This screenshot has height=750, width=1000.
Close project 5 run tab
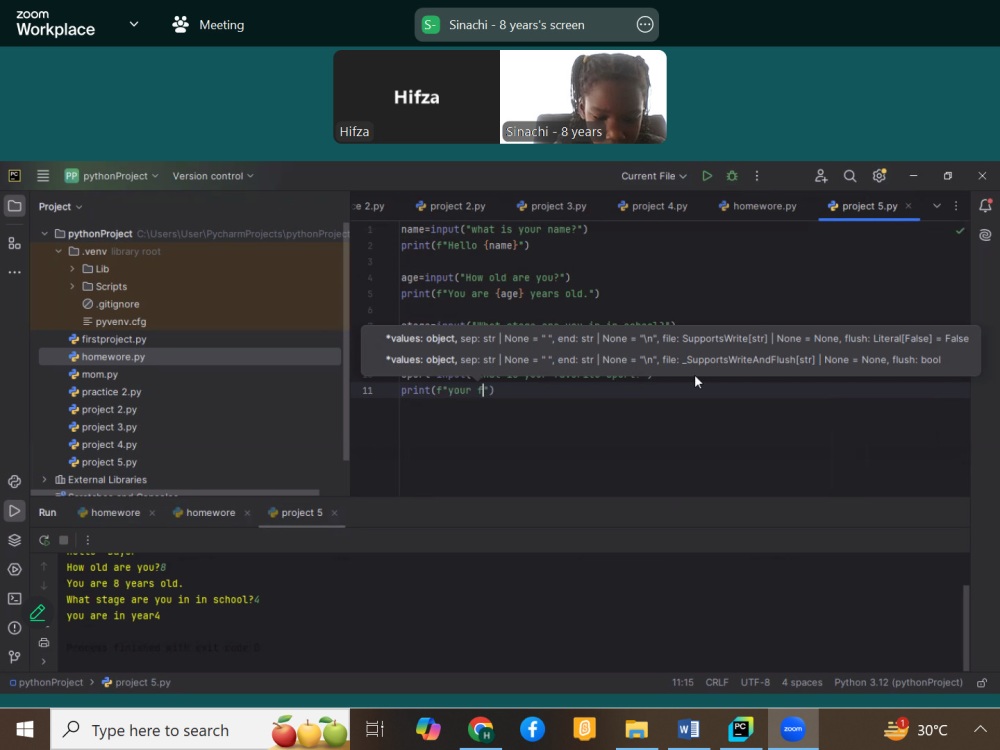point(334,513)
